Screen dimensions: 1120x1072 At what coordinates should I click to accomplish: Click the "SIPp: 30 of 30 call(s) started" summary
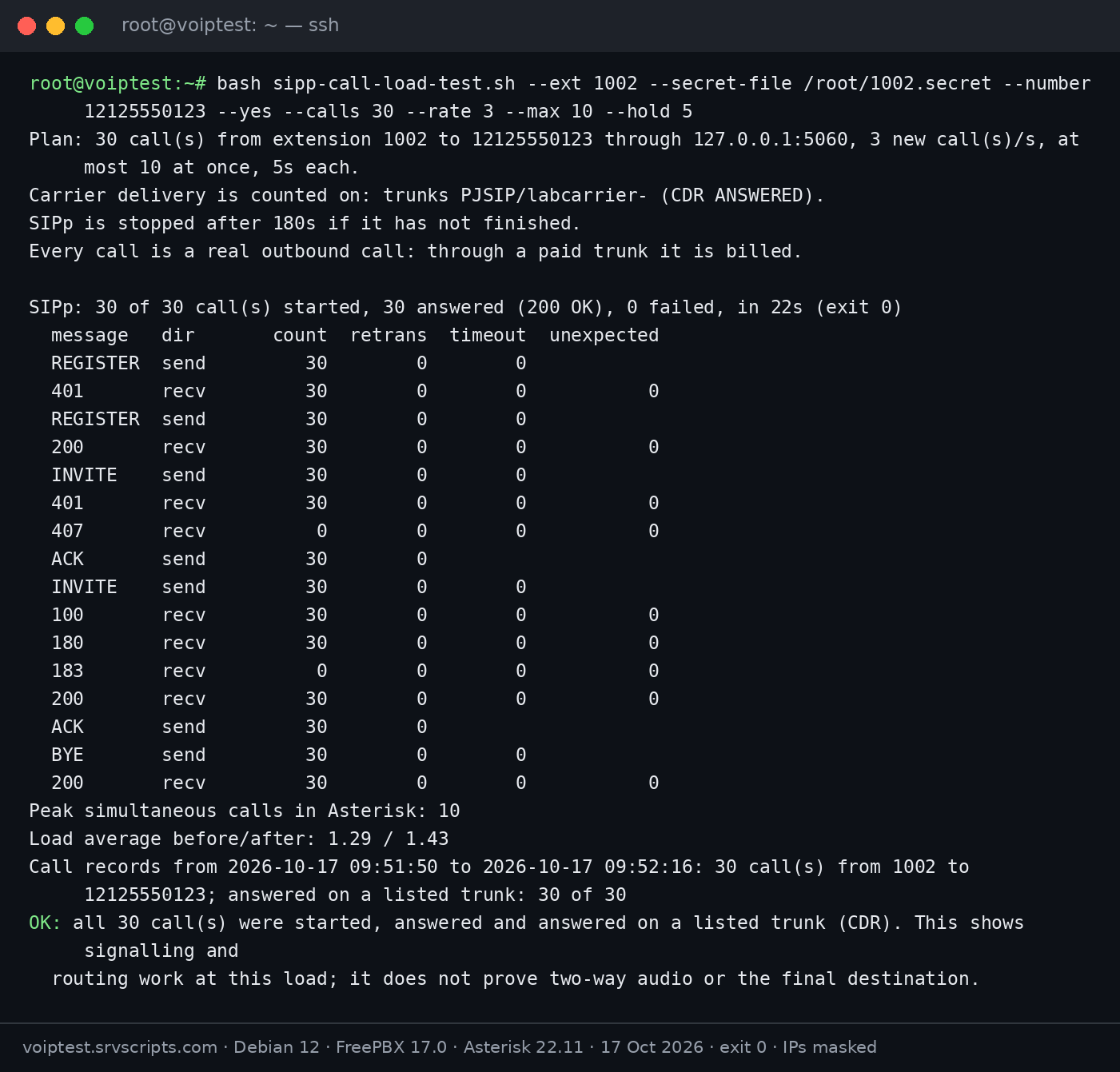click(465, 307)
